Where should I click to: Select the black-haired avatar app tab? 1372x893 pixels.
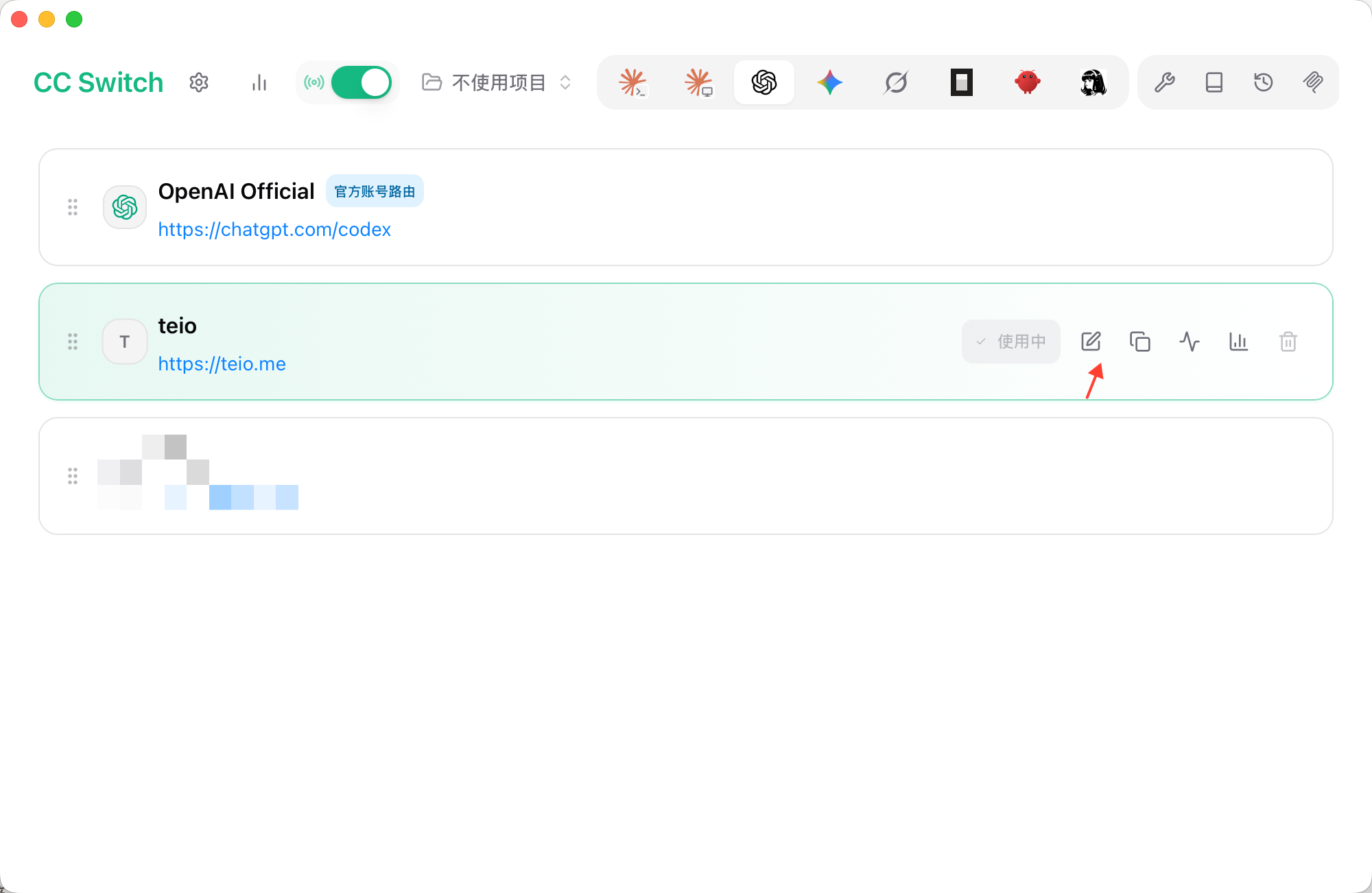point(1093,82)
